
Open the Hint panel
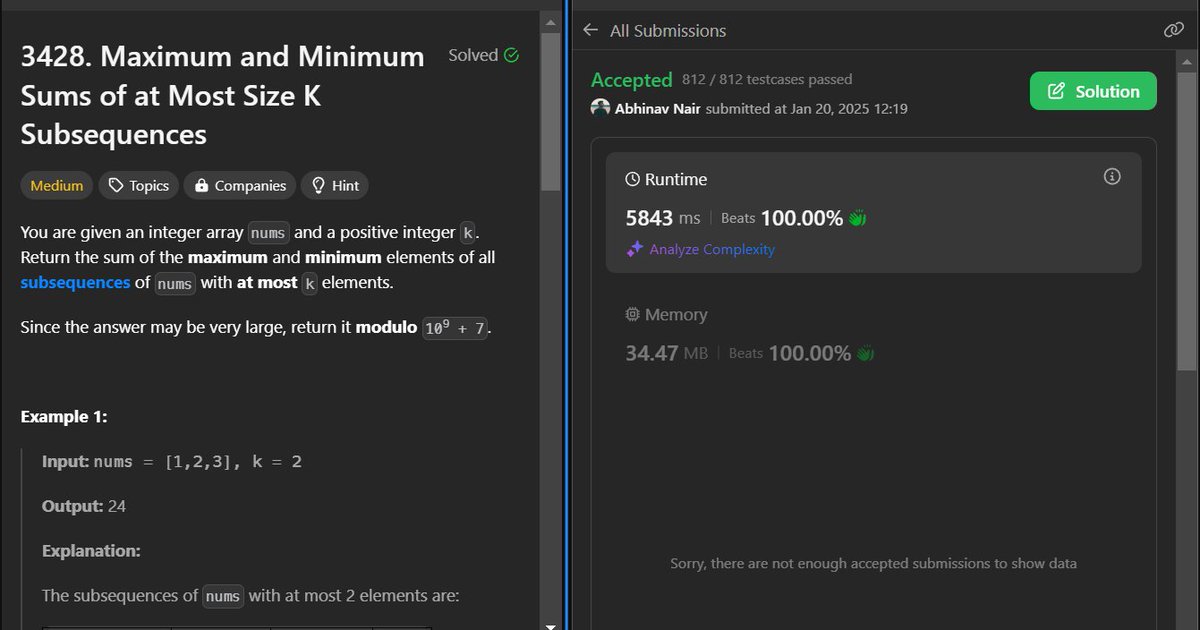334,185
